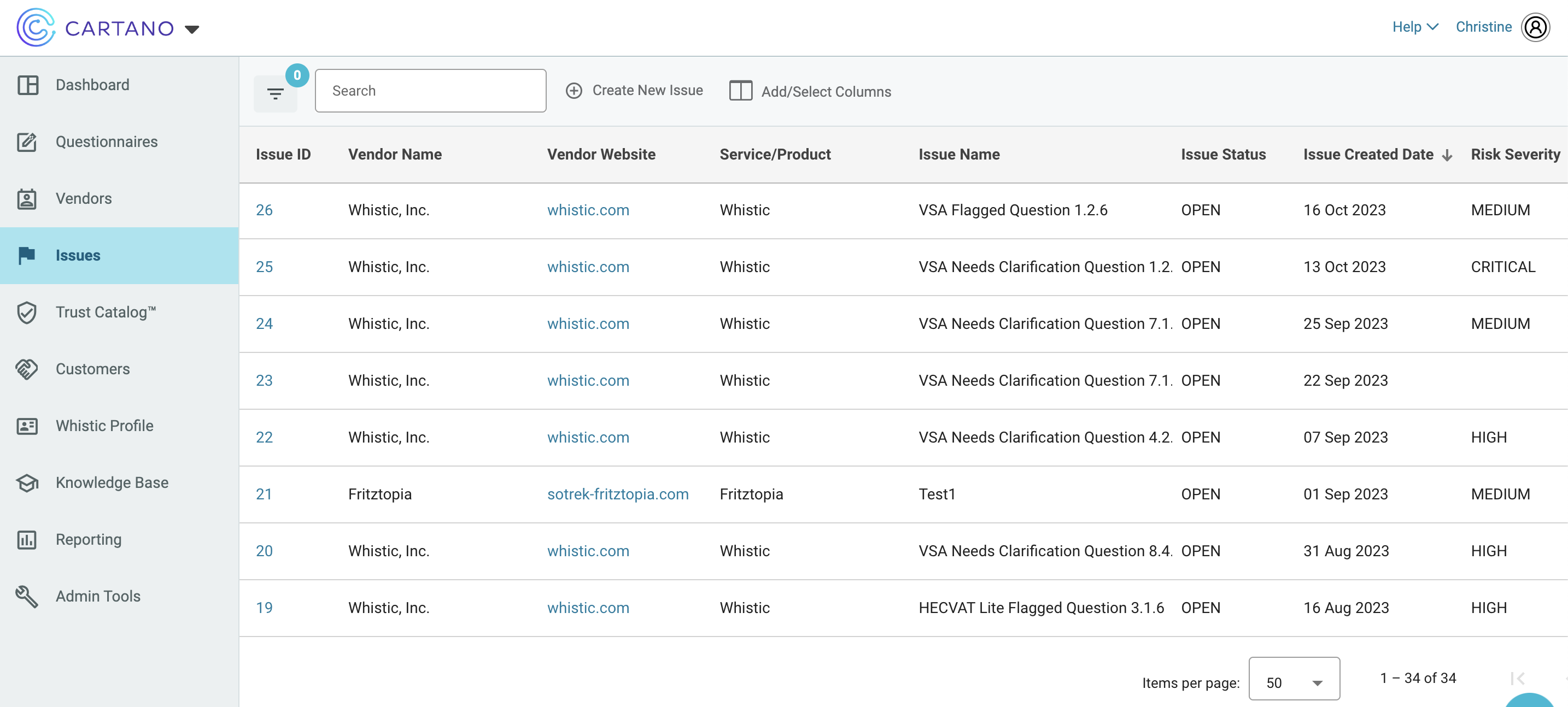Click HECVAT Lite Flagged Question 3.1.6 cell
This screenshot has height=707, width=1568.
(1041, 608)
